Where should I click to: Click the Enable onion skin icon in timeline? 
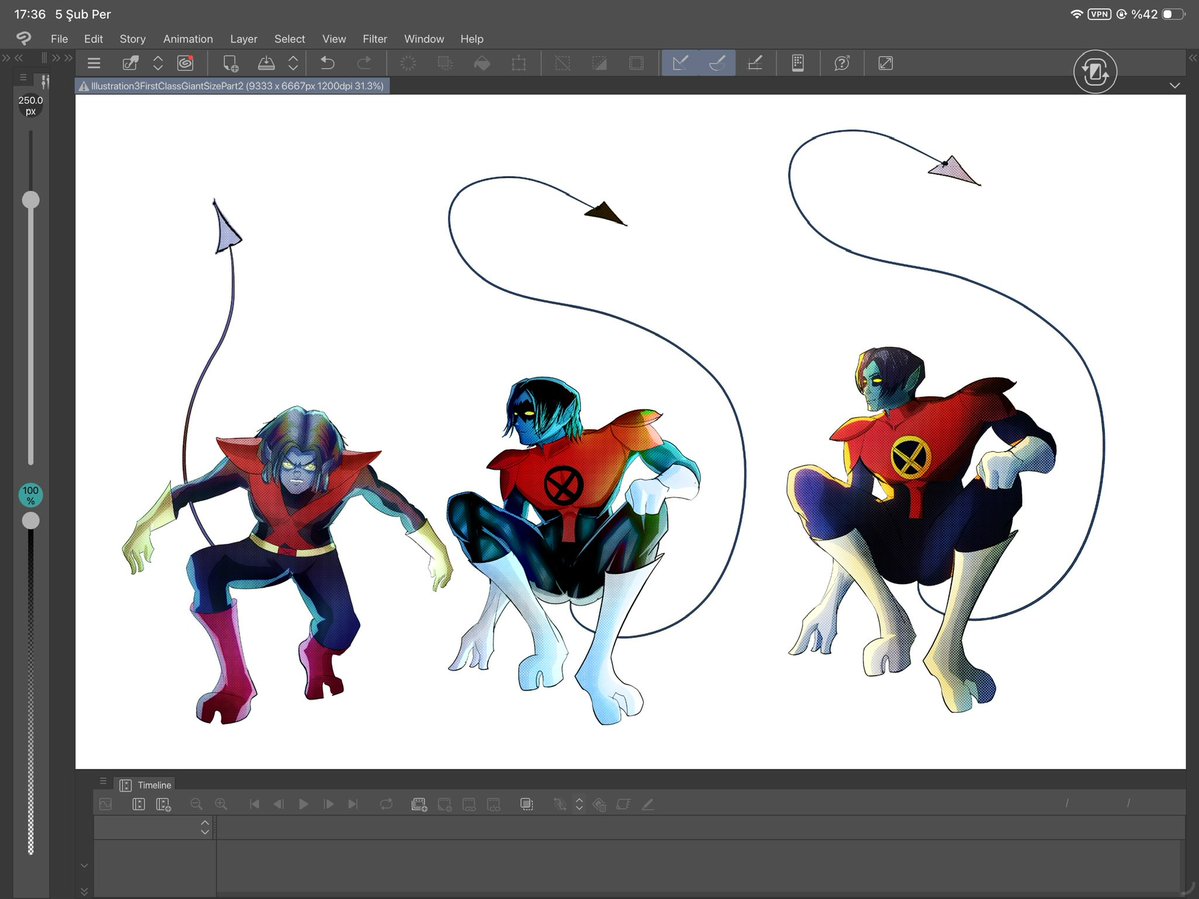pyautogui.click(x=526, y=804)
